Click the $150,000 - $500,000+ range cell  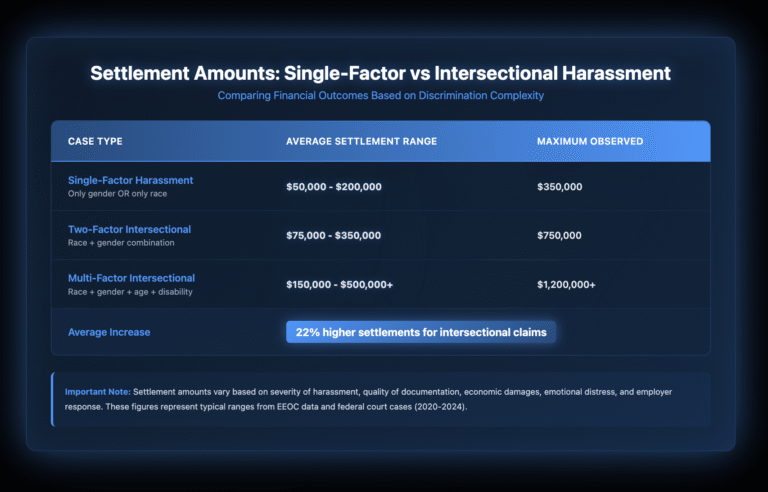340,284
